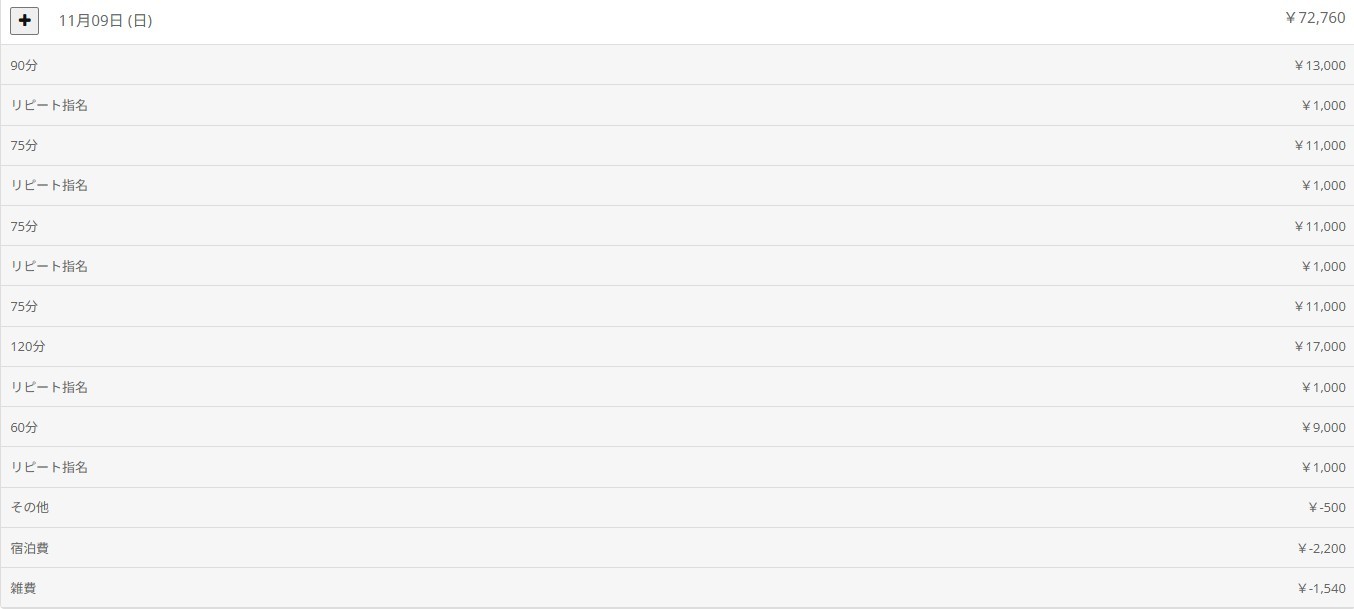Image resolution: width=1354 pixels, height=609 pixels.
Task: Open the 120分 entry
Action: point(28,346)
